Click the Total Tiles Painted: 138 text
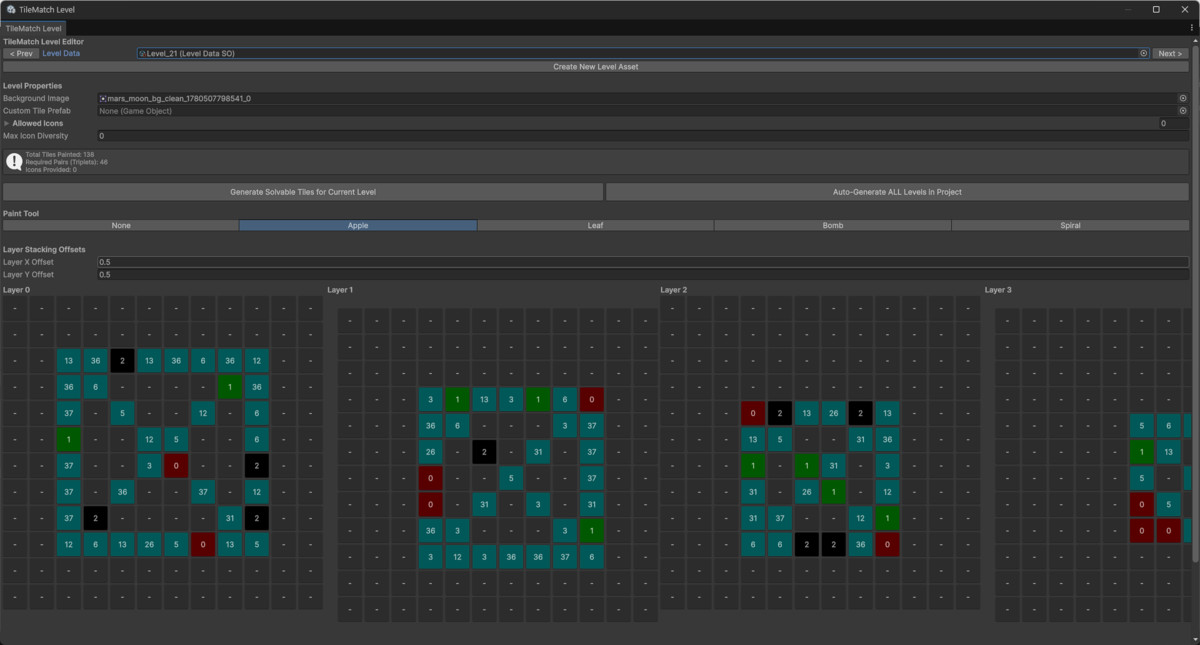 click(x=60, y=154)
